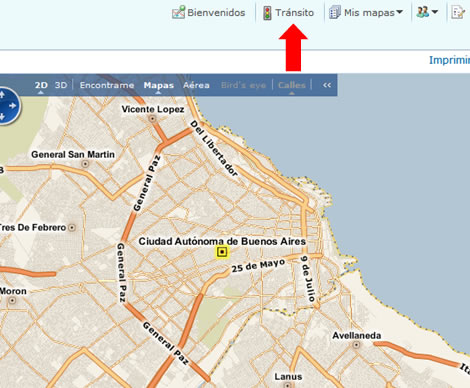Click the Mis mapas notebook icon
This screenshot has height=388, width=470.
[335, 13]
